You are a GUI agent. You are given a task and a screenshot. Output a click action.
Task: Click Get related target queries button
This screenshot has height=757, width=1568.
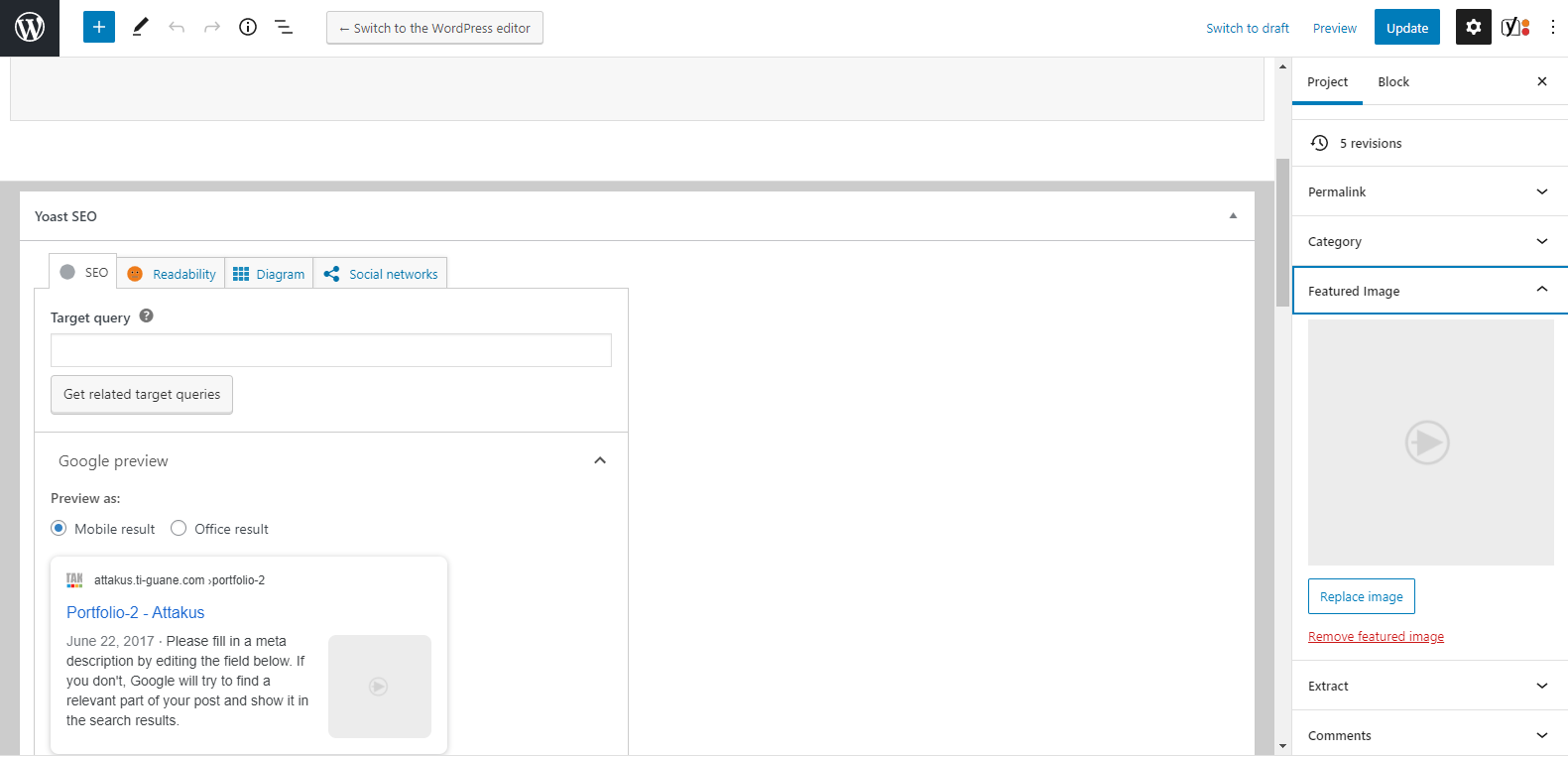click(142, 394)
